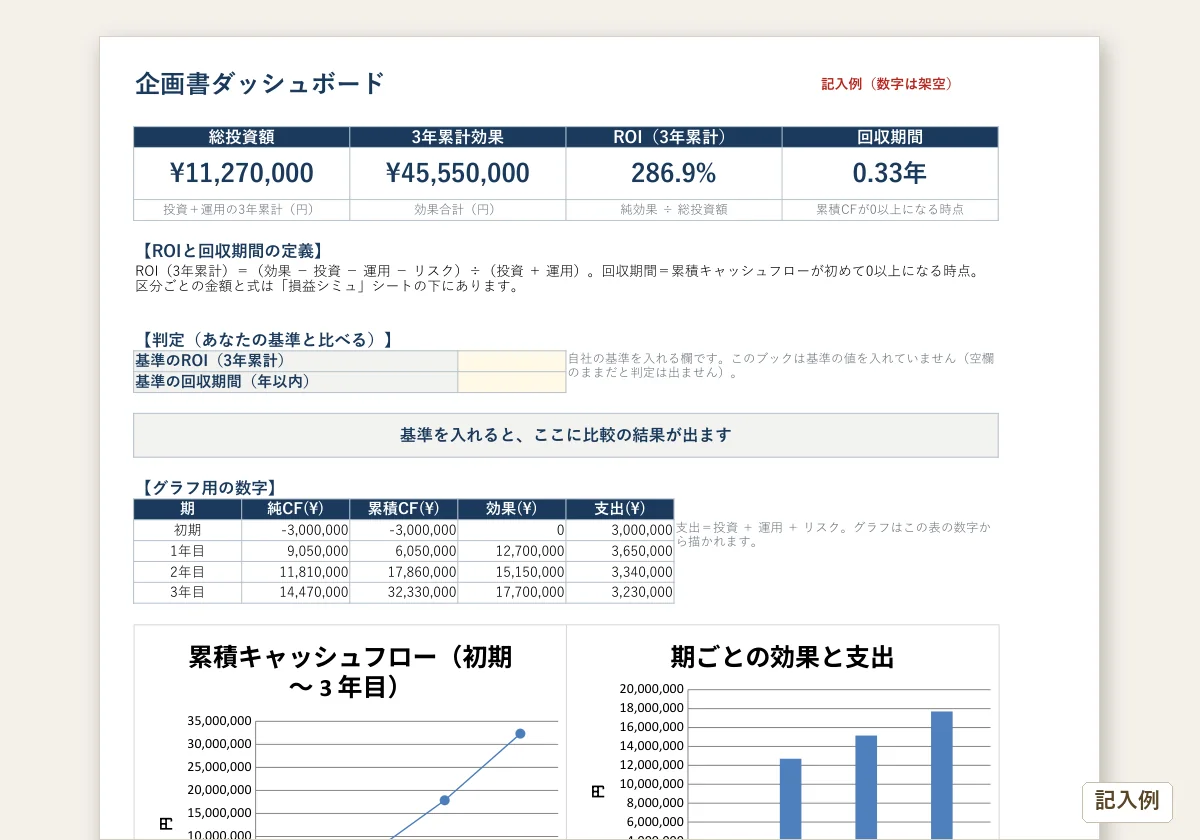Click the 純効果 ÷ 総投資額 caption
The height and width of the screenshot is (840, 1200).
coord(674,210)
